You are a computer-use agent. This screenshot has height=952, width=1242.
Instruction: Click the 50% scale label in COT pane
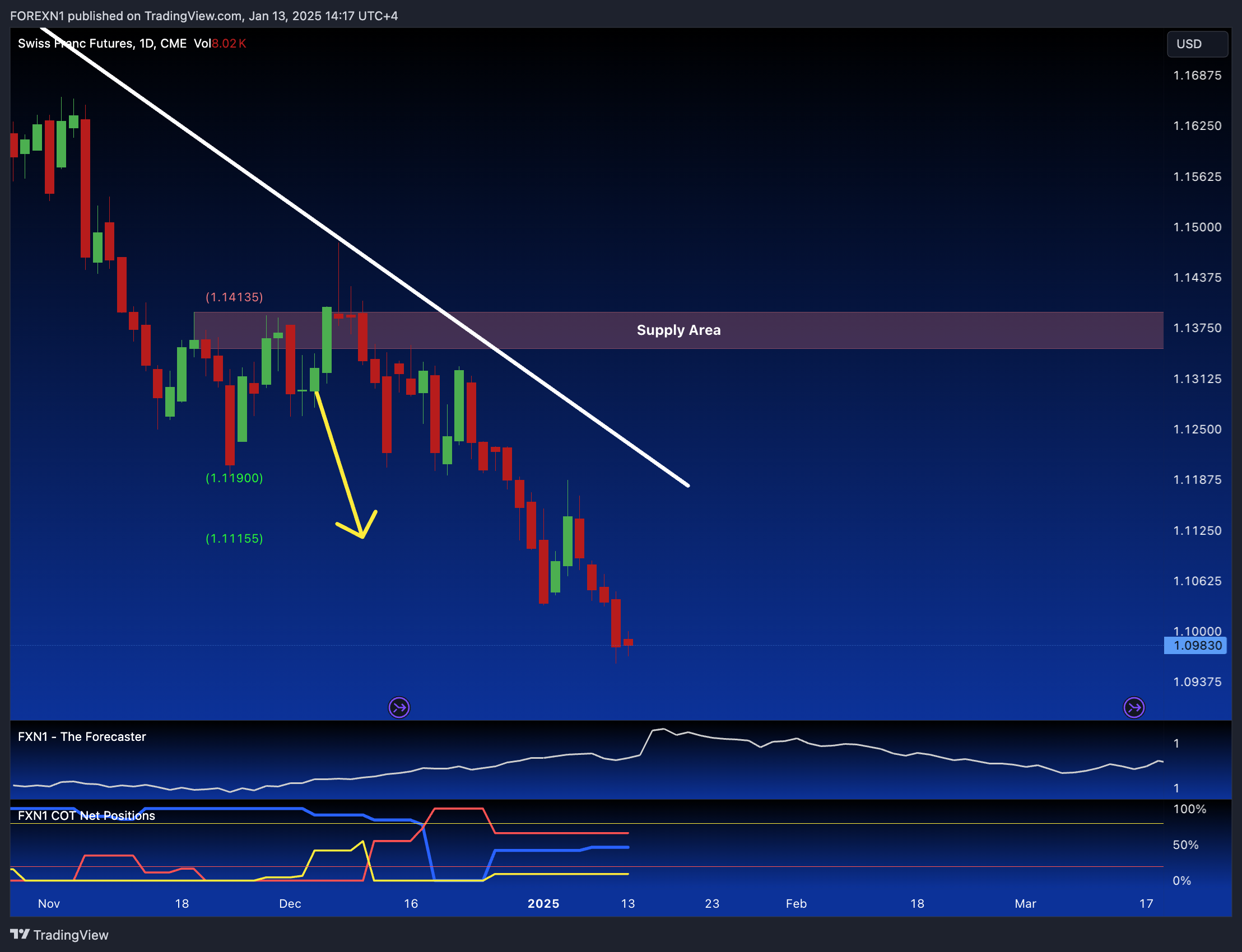click(1185, 845)
